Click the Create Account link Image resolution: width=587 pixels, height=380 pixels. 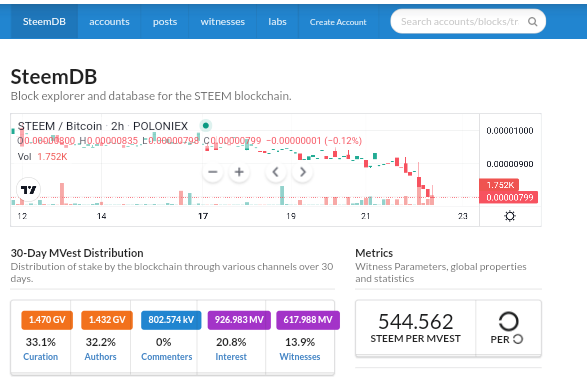338,22
